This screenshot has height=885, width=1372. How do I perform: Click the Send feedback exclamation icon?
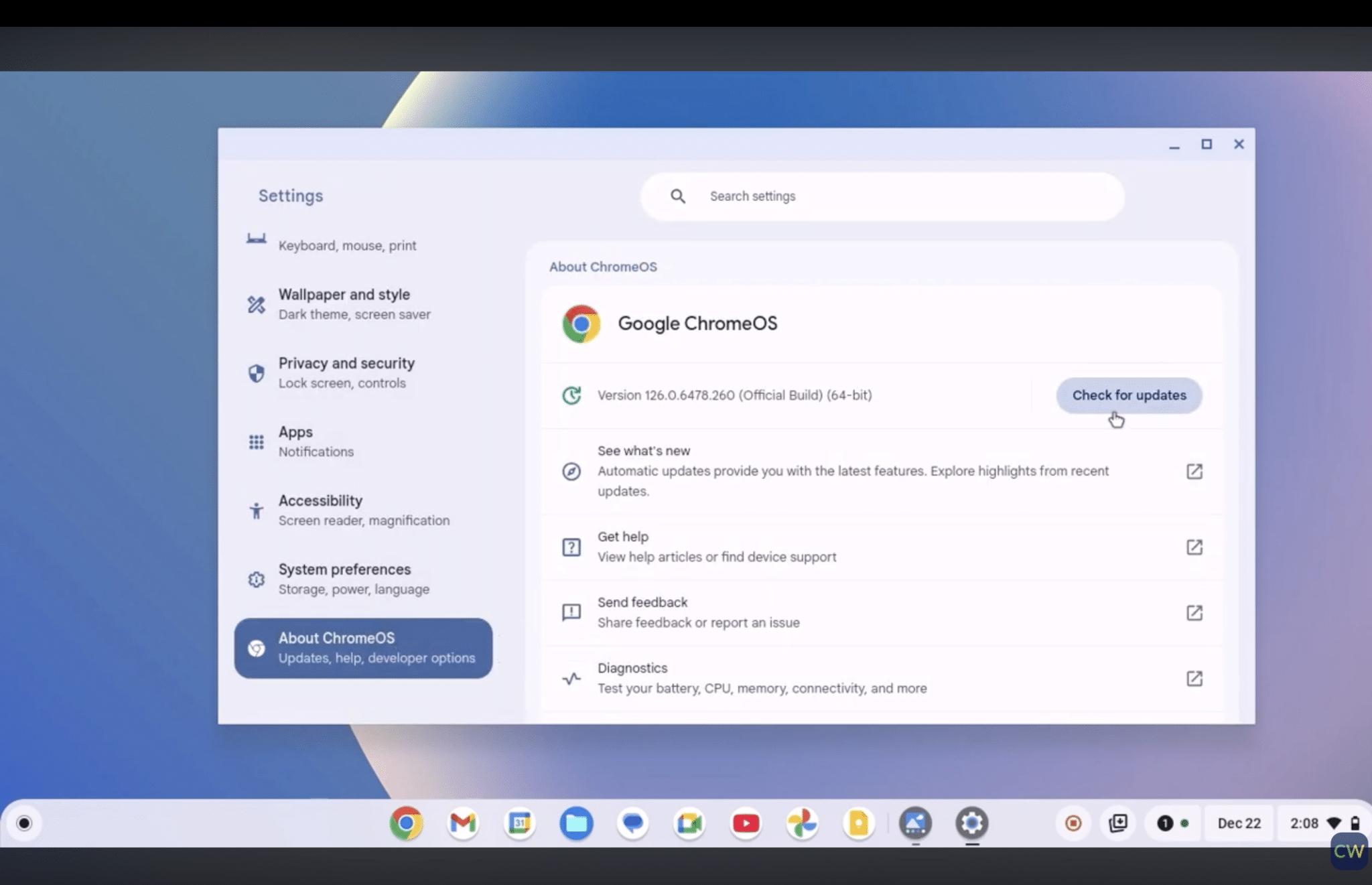coord(571,612)
